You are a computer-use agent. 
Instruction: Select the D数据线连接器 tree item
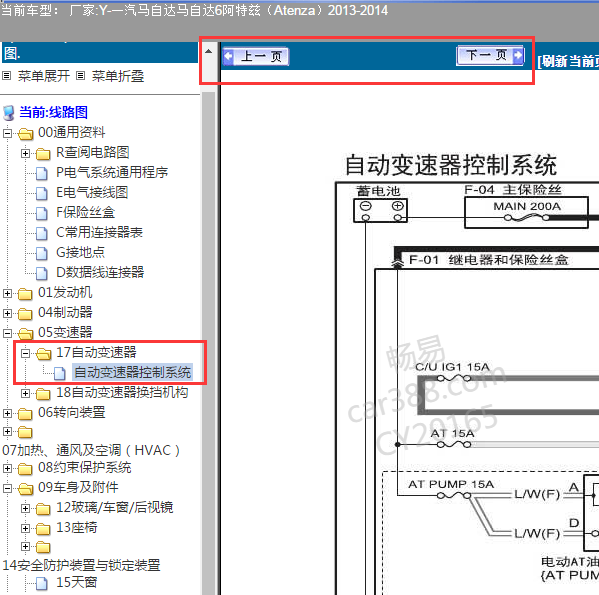pos(100,272)
